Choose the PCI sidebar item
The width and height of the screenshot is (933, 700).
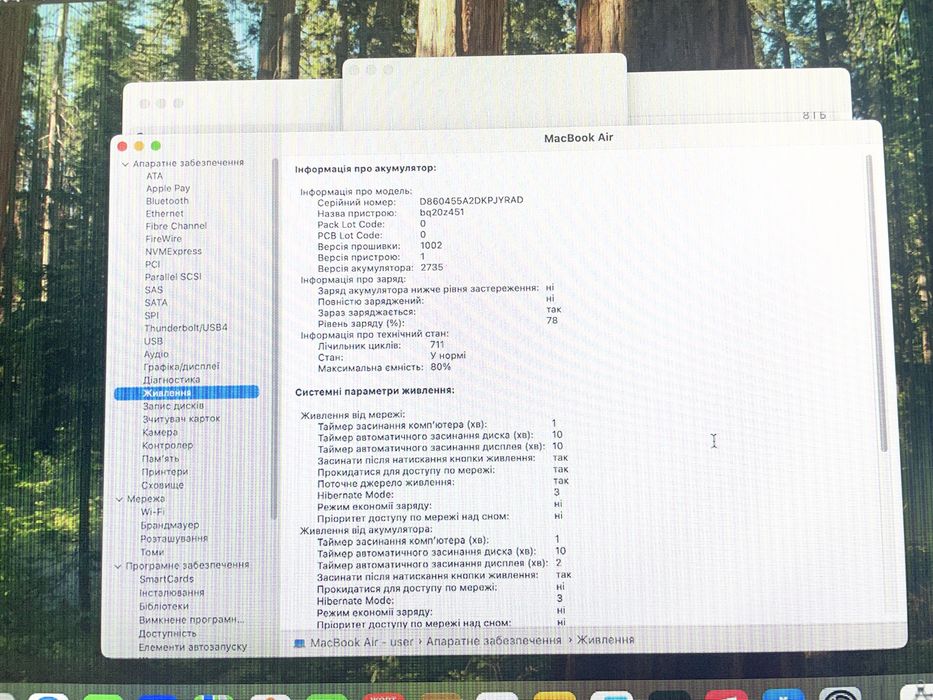pos(152,264)
